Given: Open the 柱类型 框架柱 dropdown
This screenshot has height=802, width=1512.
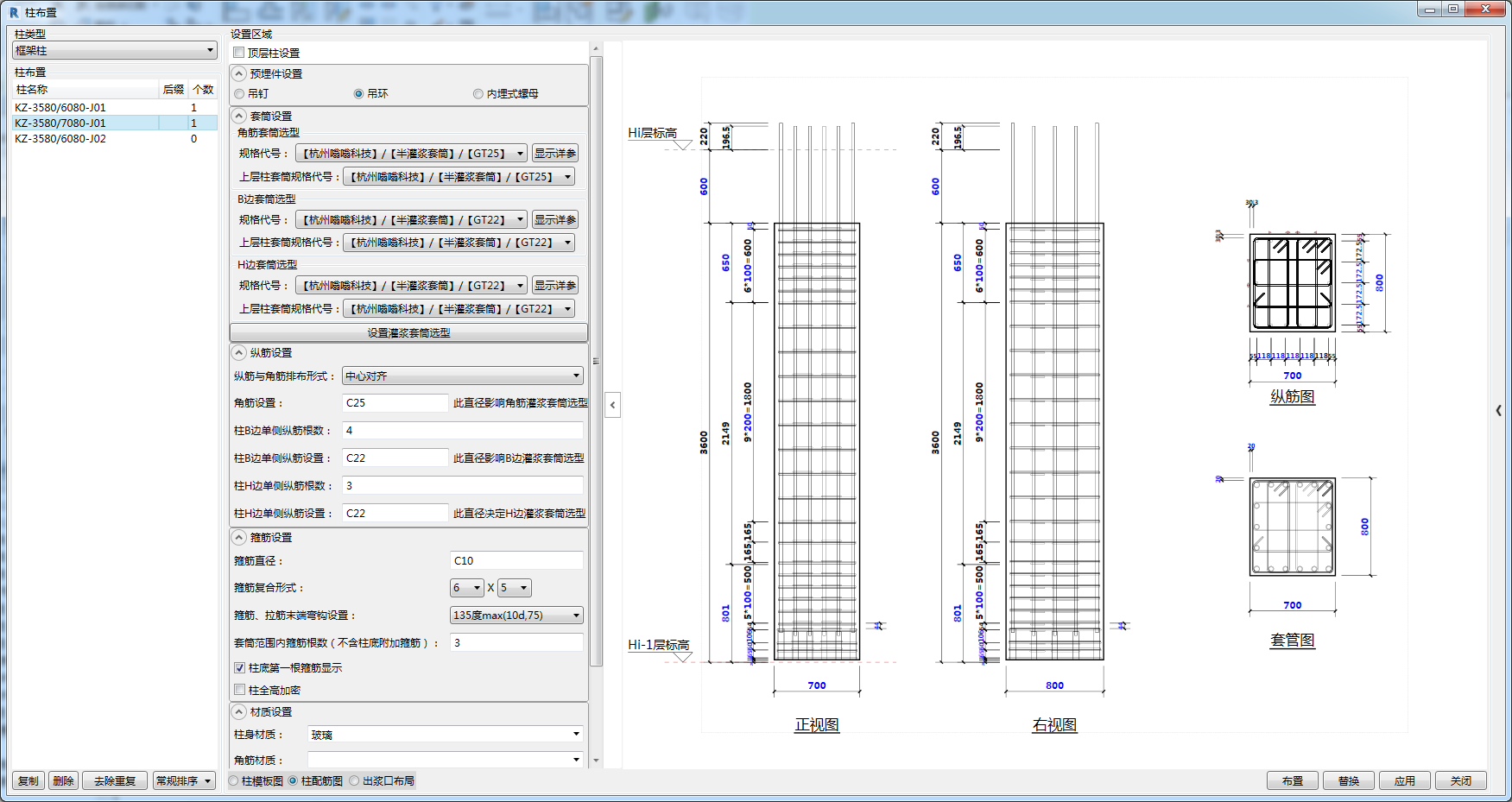Looking at the screenshot, I should (x=114, y=51).
